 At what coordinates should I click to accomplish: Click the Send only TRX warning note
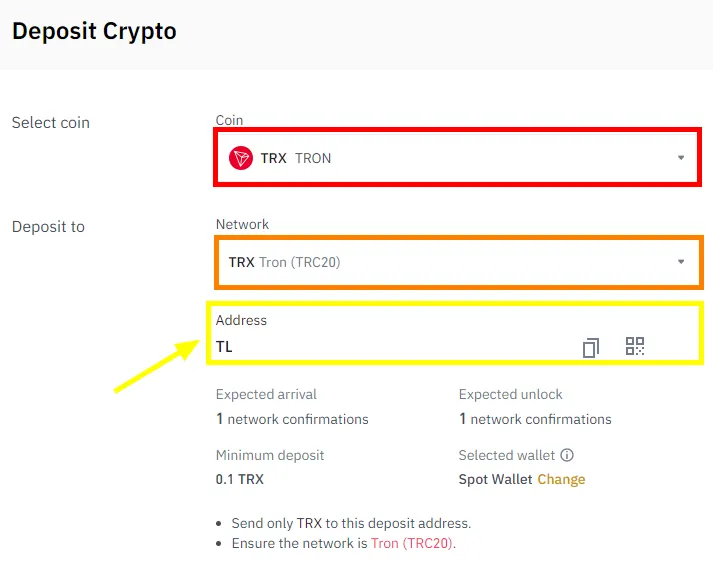coord(350,523)
